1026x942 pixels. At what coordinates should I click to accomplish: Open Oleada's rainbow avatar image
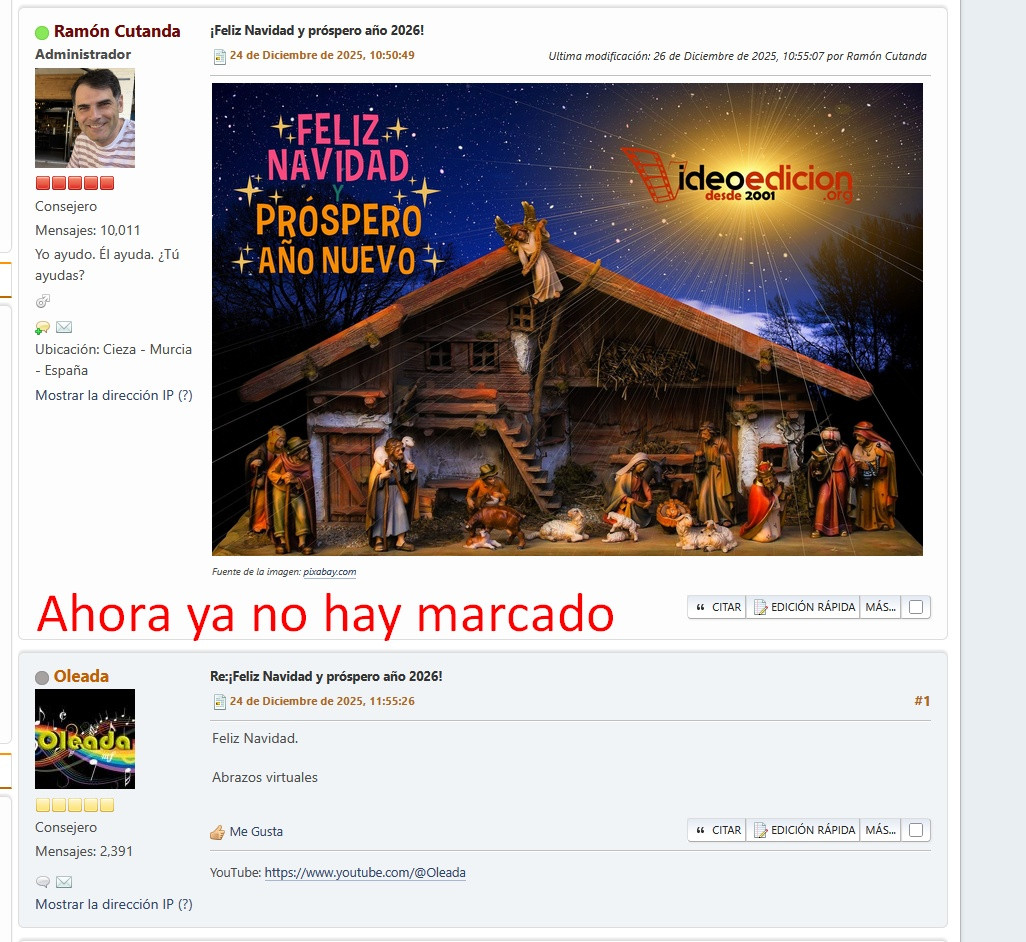point(85,739)
